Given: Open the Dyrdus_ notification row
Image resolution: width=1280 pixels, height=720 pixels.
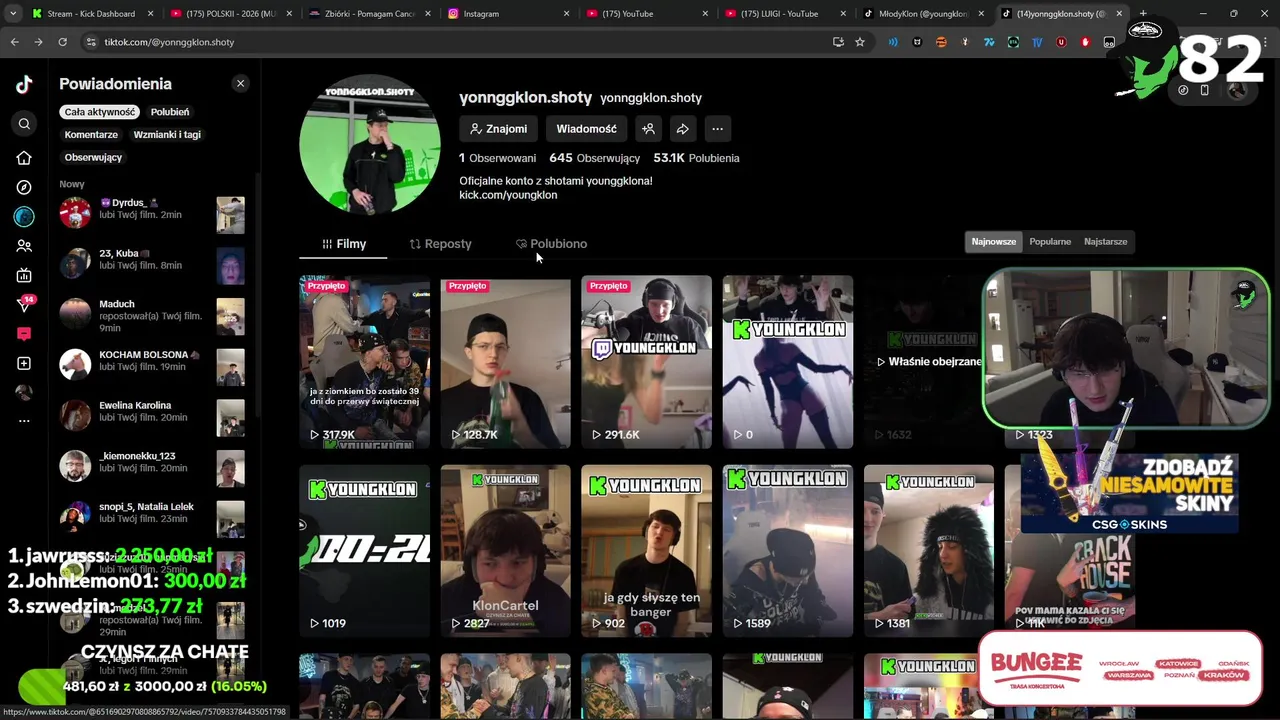Looking at the screenshot, I should click(x=152, y=213).
